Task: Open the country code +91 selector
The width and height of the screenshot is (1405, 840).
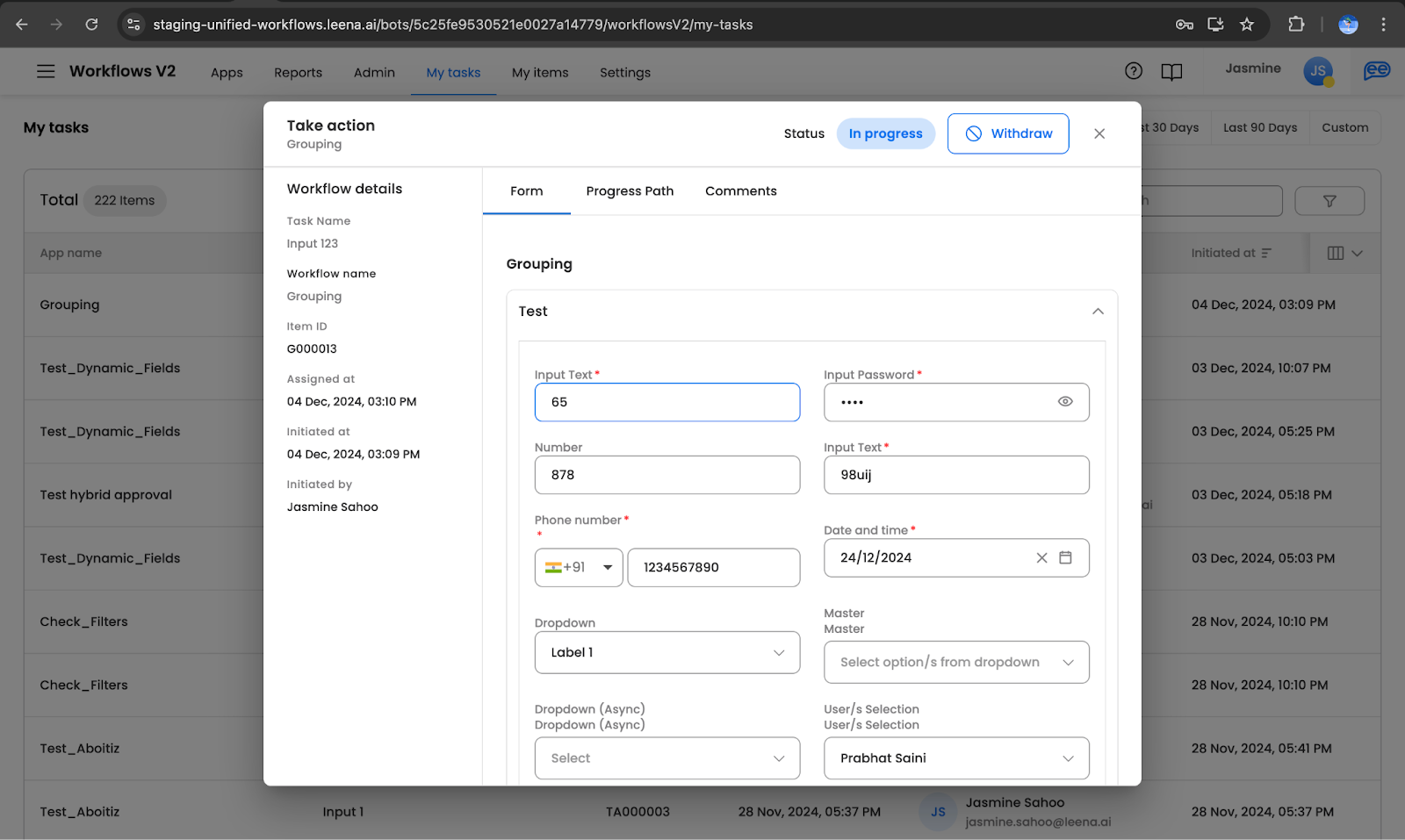Action: point(579,568)
